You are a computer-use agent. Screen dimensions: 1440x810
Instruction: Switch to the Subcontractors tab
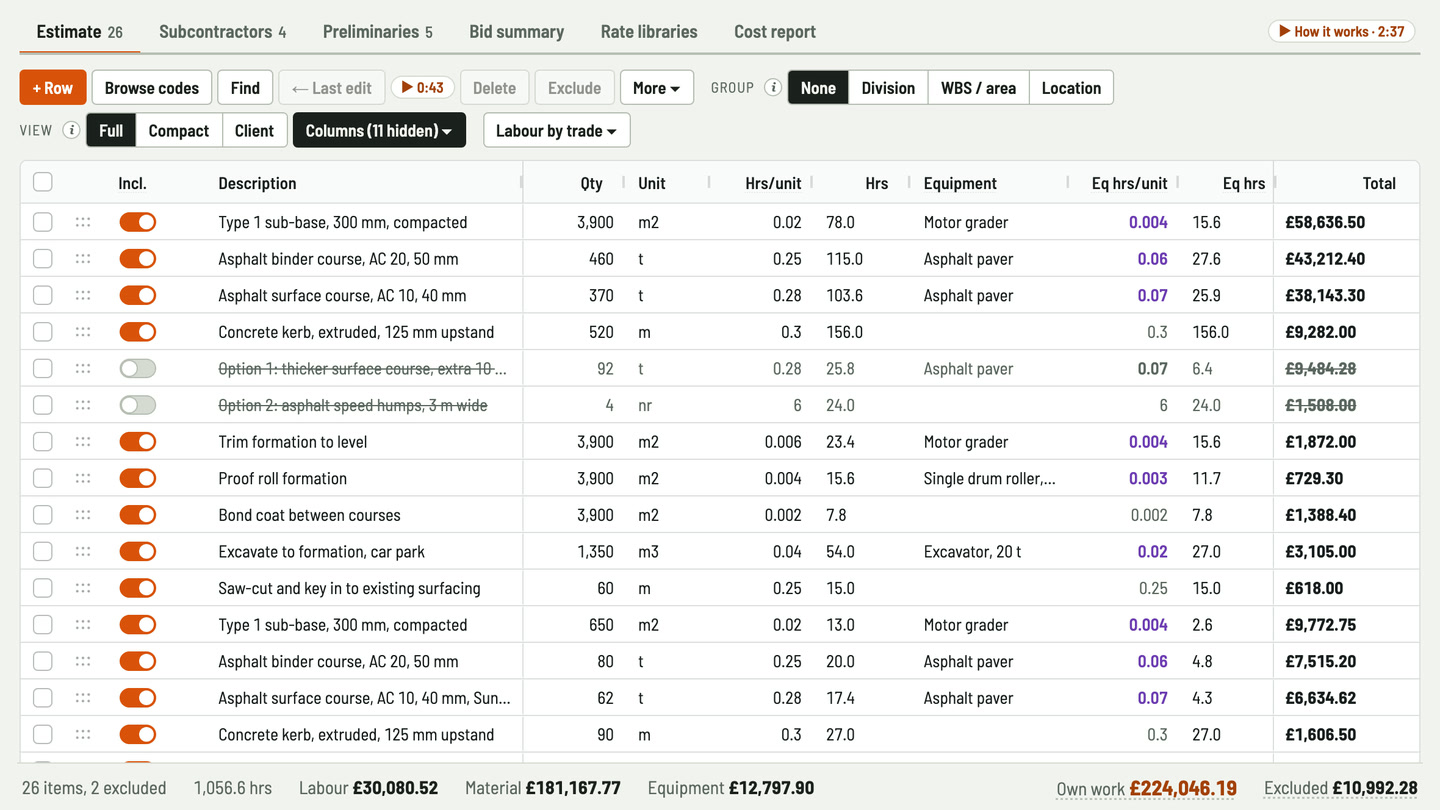tap(223, 32)
